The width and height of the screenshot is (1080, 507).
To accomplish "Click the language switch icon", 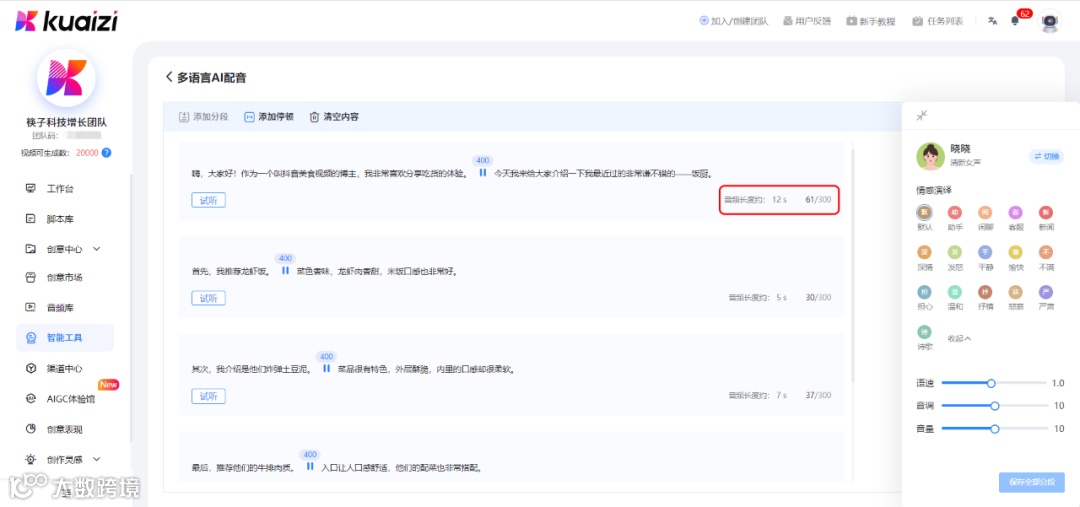I will point(993,21).
